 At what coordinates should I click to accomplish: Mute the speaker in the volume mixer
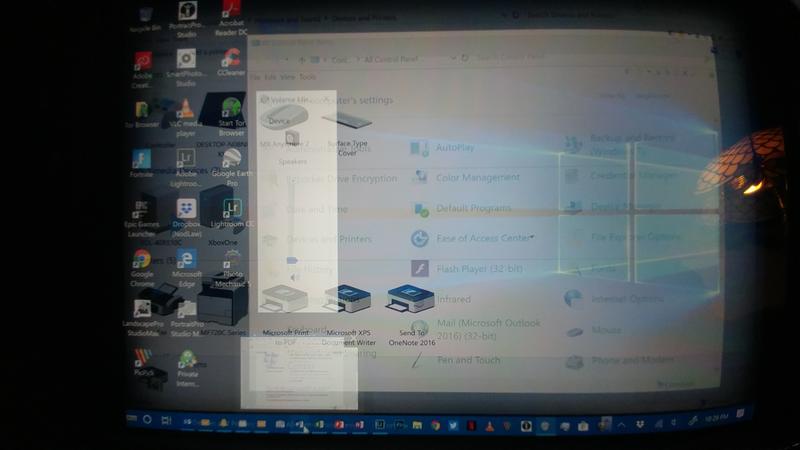click(294, 278)
